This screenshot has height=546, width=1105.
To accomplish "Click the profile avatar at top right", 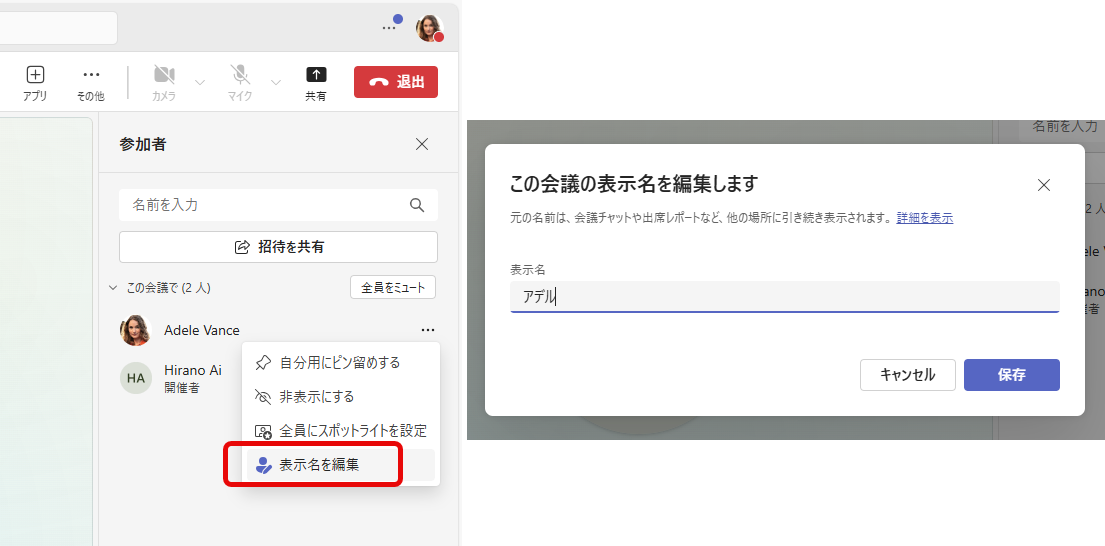I will (x=430, y=28).
